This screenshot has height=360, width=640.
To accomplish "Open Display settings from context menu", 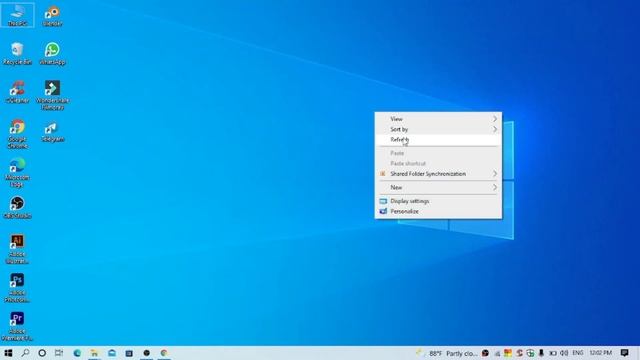I will click(438, 201).
